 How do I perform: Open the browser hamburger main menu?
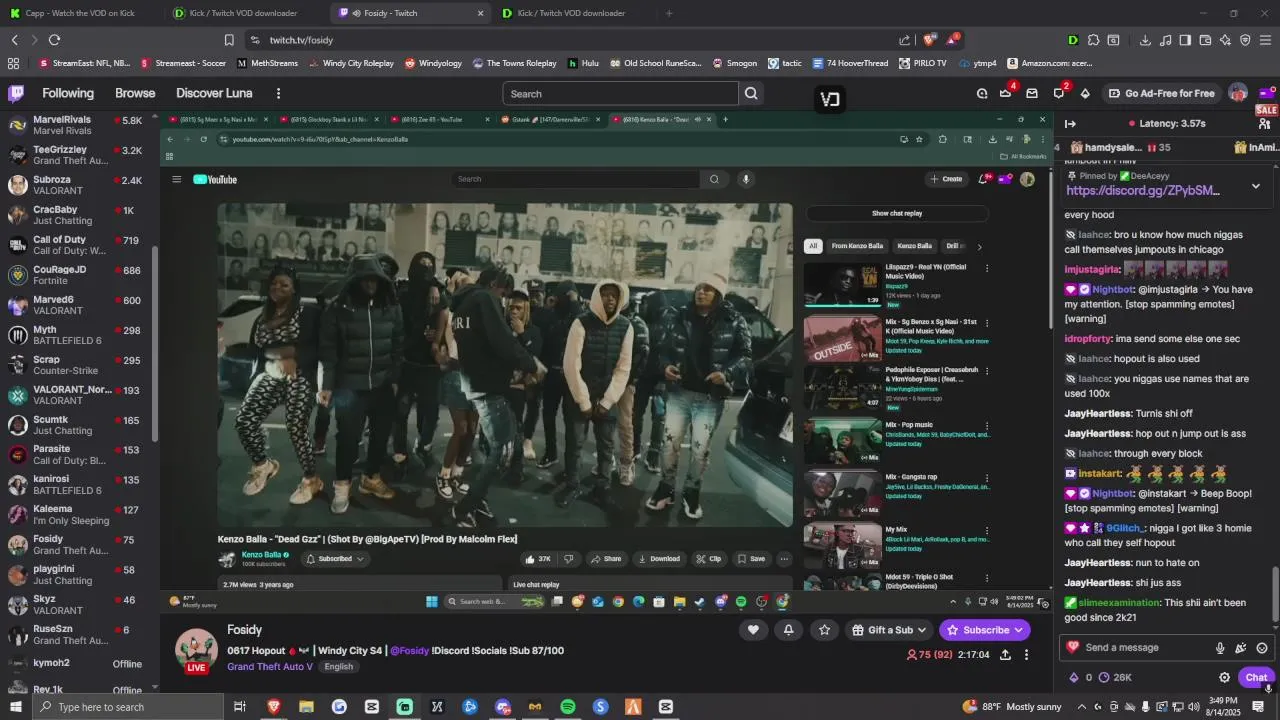(1266, 40)
